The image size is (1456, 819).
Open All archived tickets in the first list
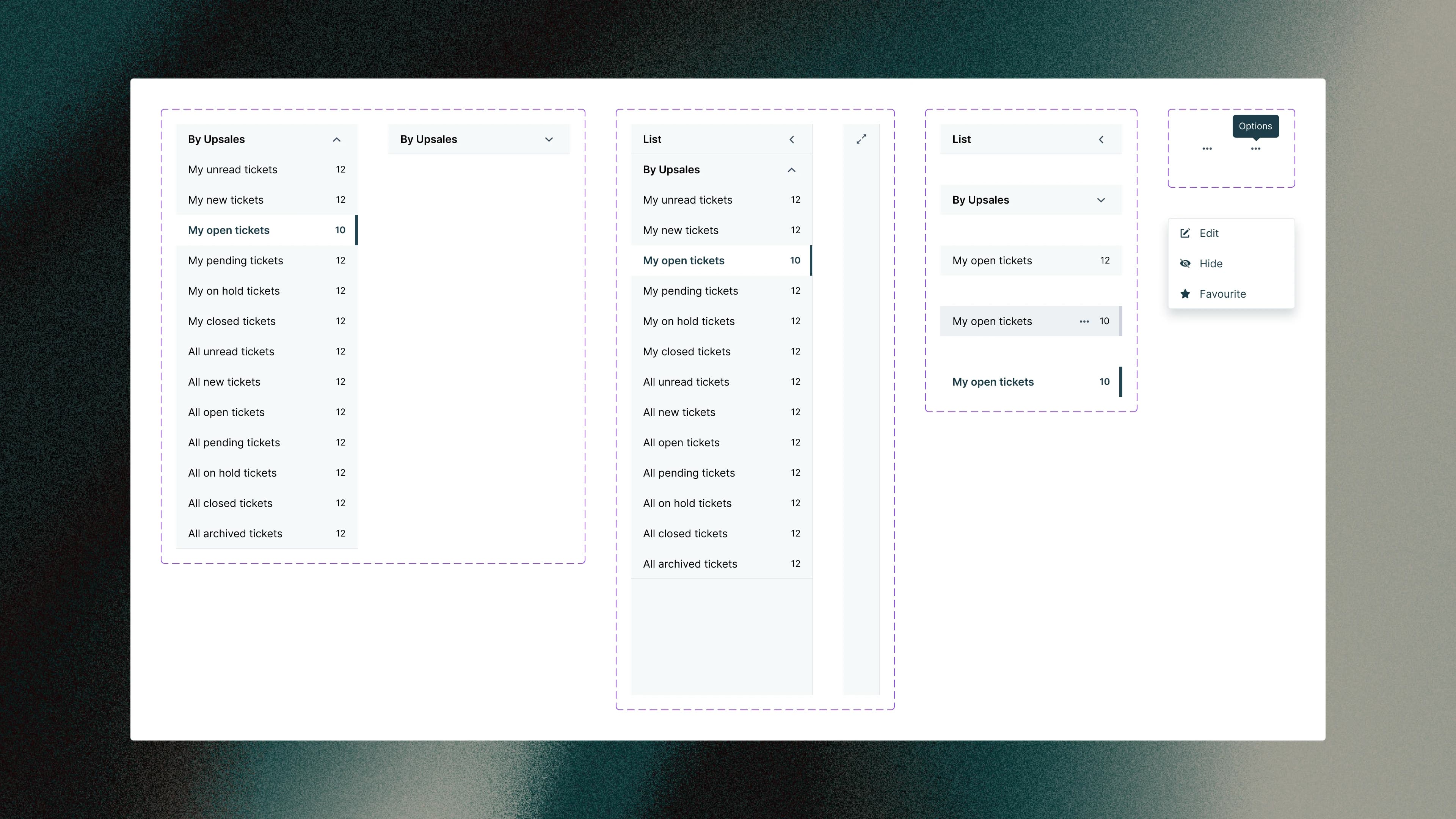(x=235, y=533)
